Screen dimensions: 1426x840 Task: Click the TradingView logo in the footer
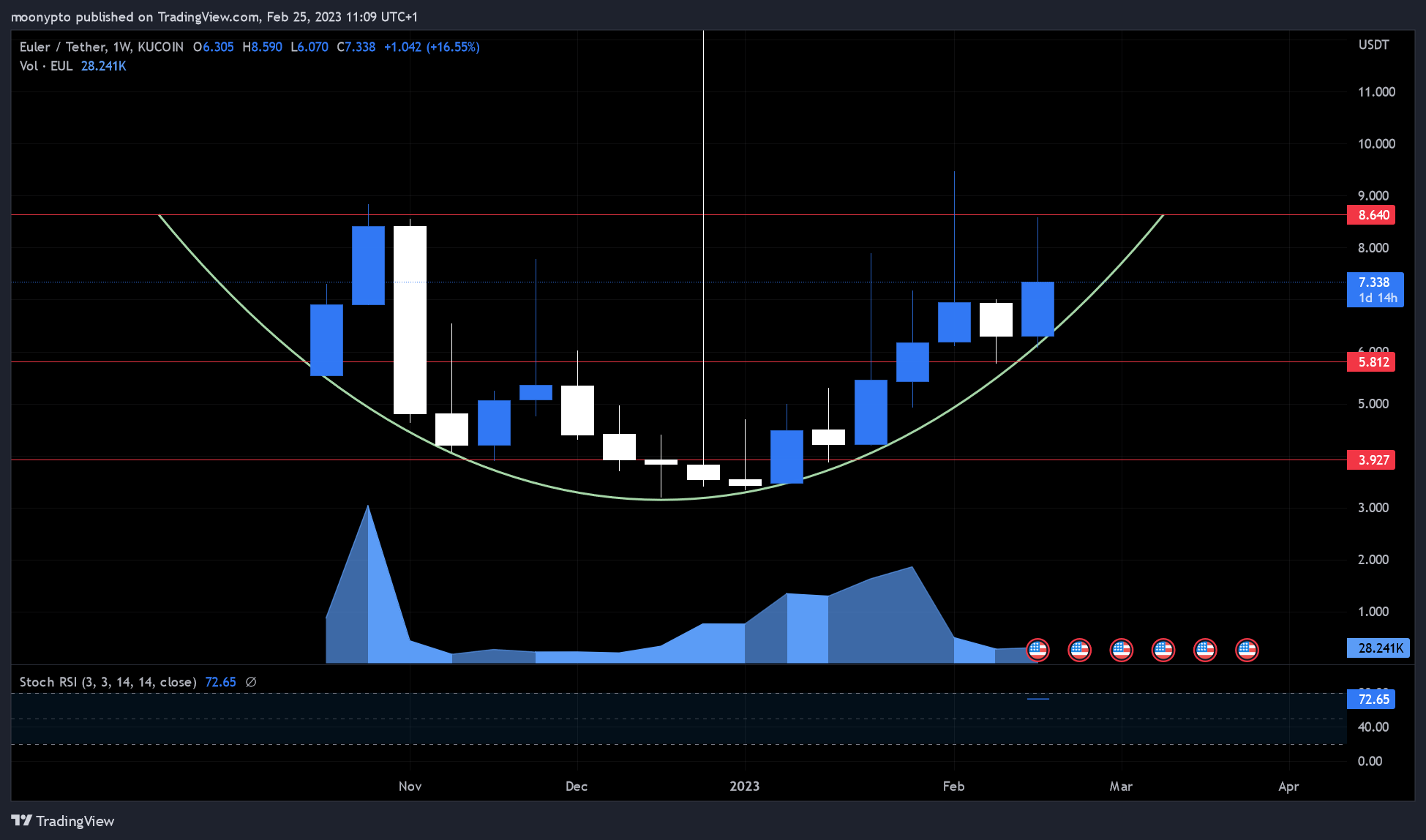tap(63, 821)
